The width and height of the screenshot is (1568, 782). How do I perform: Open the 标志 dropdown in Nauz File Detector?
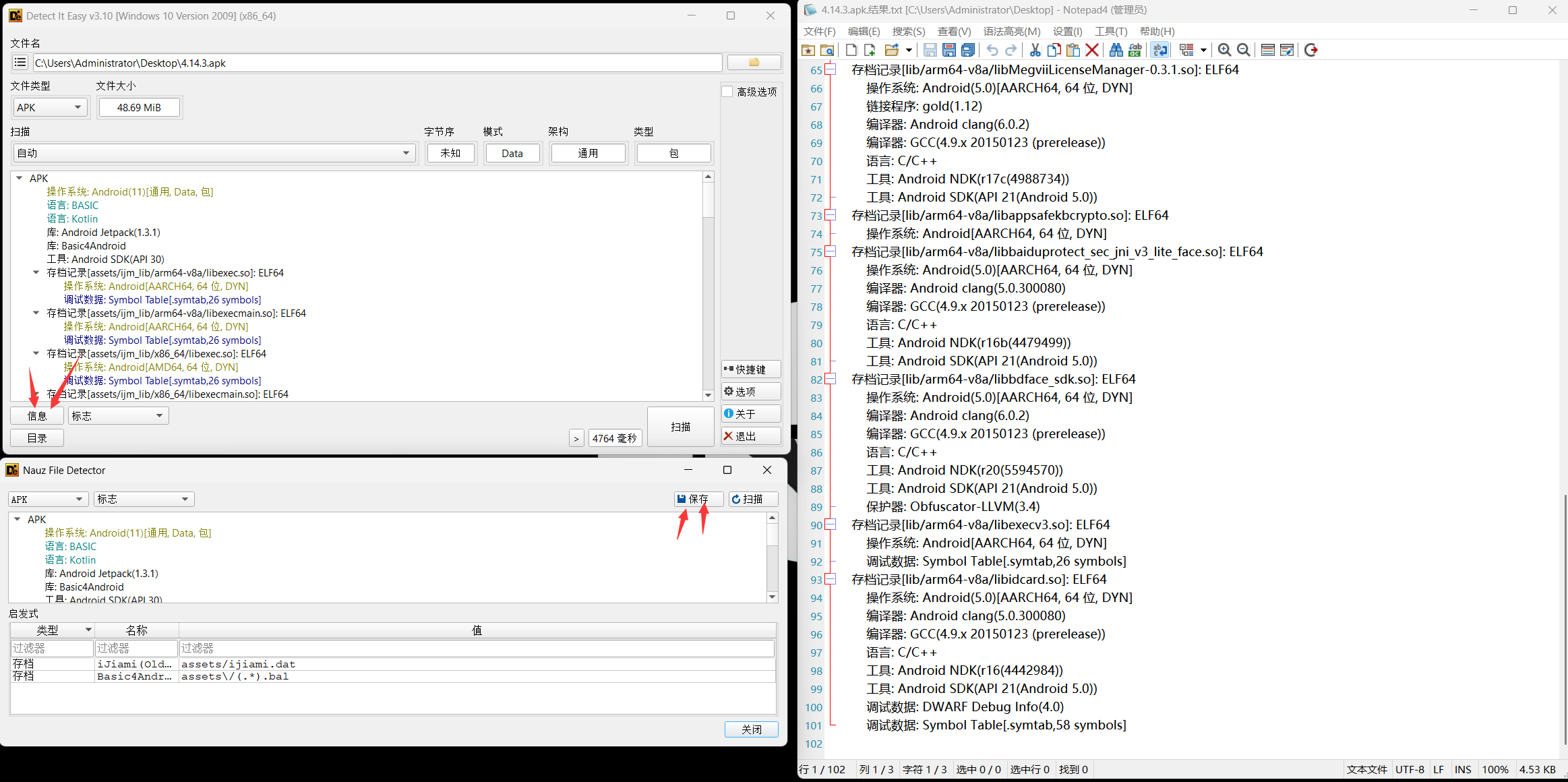point(143,499)
